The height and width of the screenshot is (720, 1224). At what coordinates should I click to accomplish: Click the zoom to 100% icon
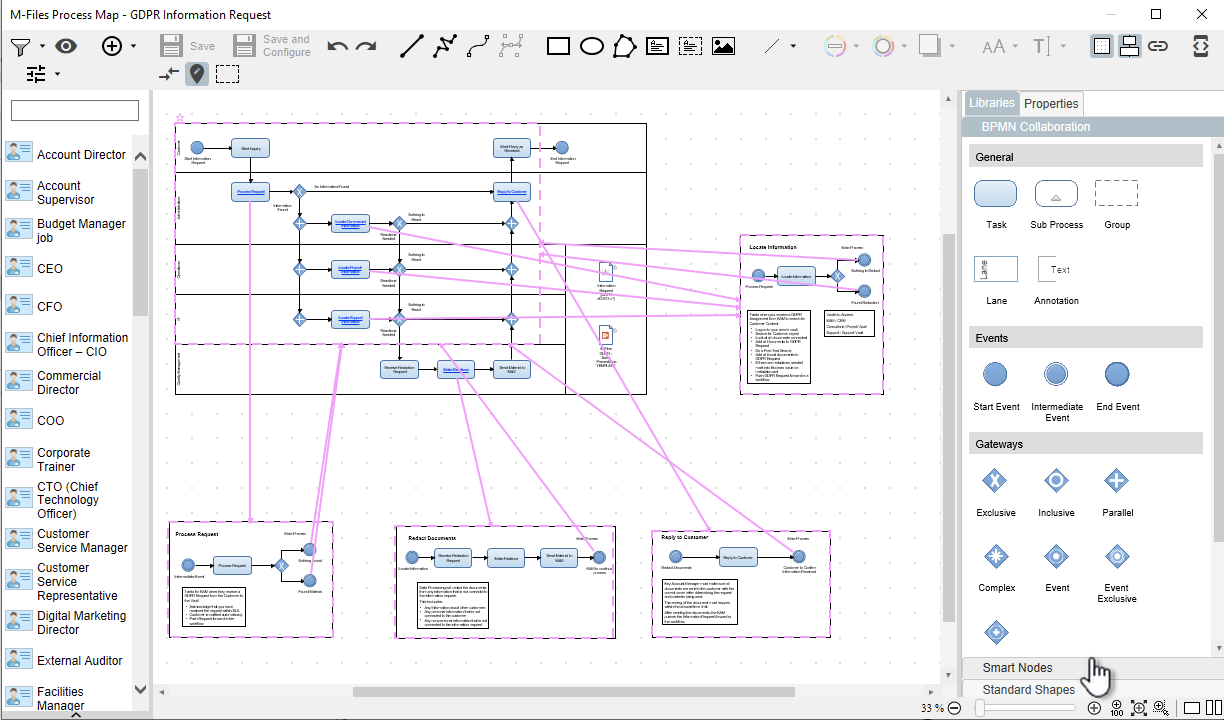pos(1116,708)
